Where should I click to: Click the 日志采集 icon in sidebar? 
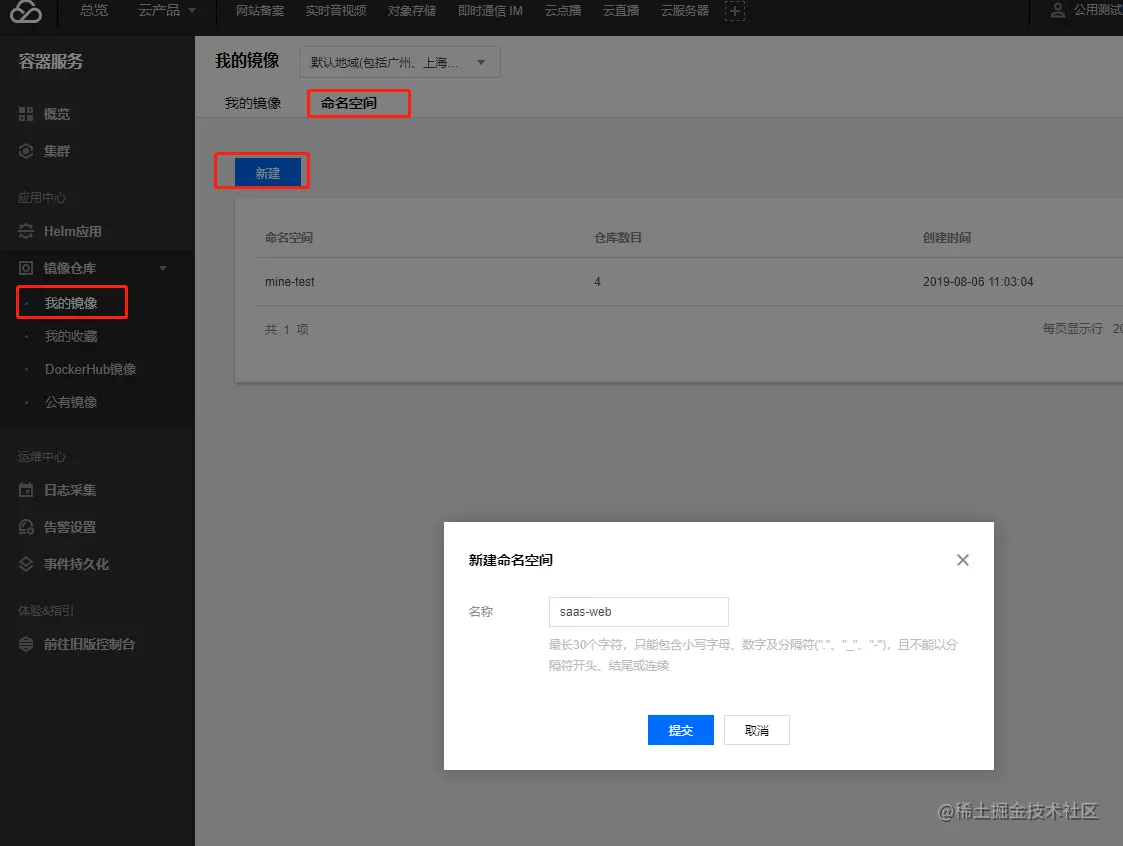click(x=26, y=490)
